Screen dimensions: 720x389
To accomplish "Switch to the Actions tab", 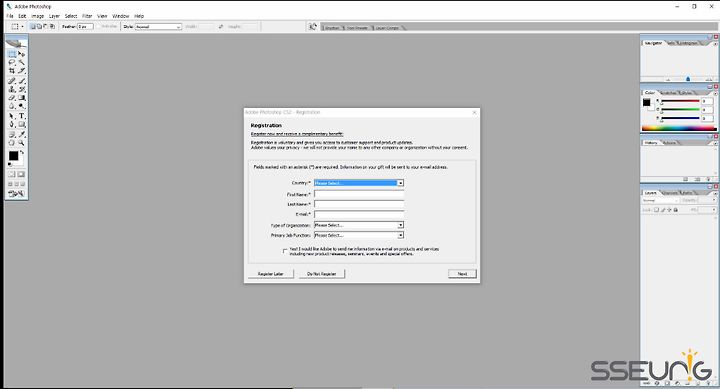I will [669, 143].
